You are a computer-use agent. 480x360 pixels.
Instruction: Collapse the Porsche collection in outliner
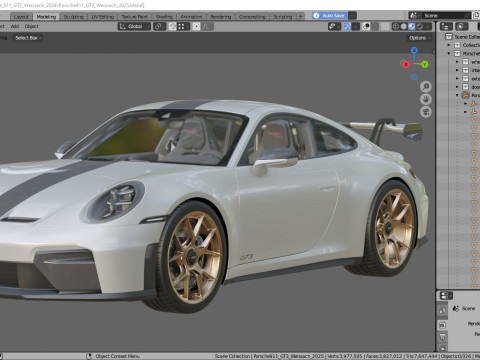click(449, 53)
